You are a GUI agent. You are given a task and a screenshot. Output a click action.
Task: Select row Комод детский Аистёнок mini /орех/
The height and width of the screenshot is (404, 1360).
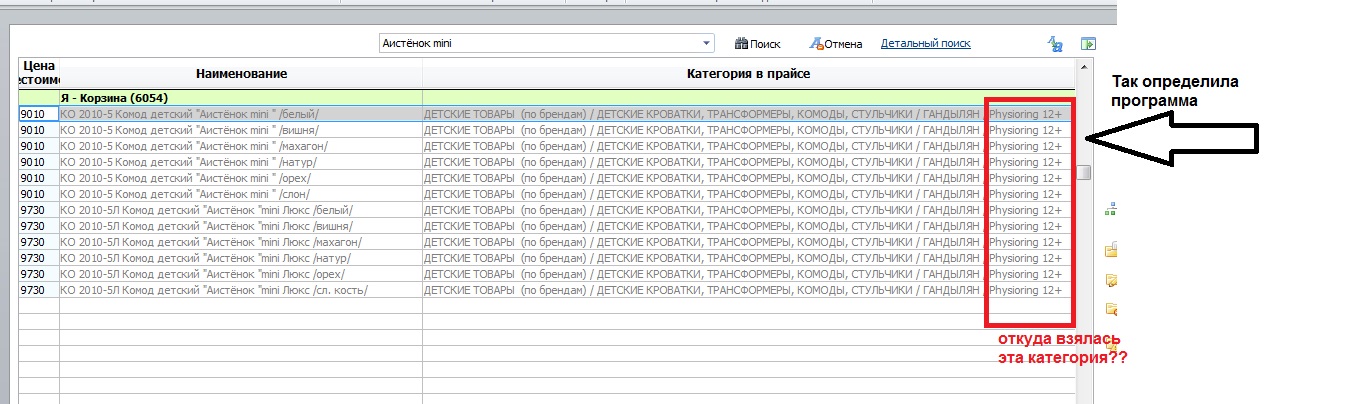click(546, 178)
